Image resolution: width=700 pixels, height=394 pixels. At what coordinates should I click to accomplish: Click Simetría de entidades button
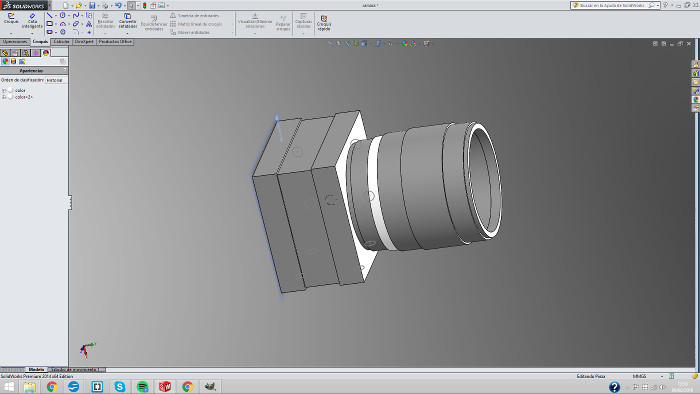click(x=195, y=16)
